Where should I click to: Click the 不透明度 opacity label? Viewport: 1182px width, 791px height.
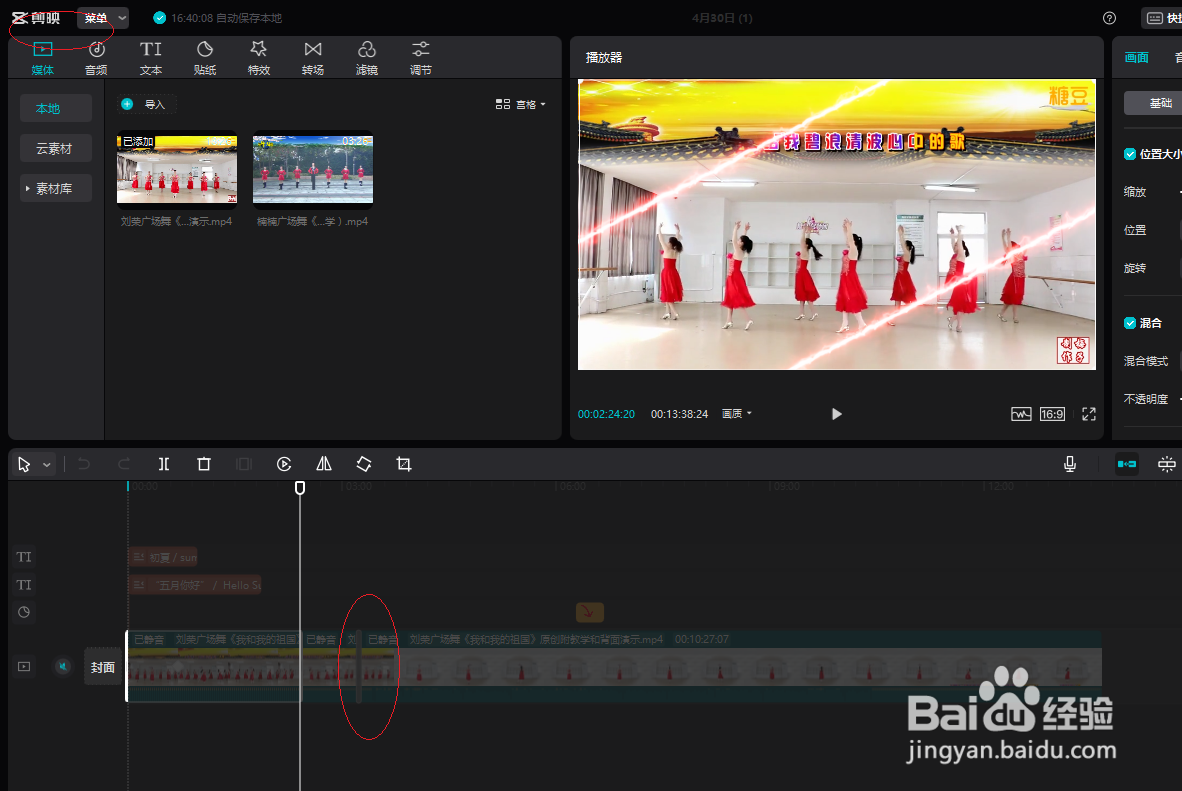click(x=1146, y=399)
